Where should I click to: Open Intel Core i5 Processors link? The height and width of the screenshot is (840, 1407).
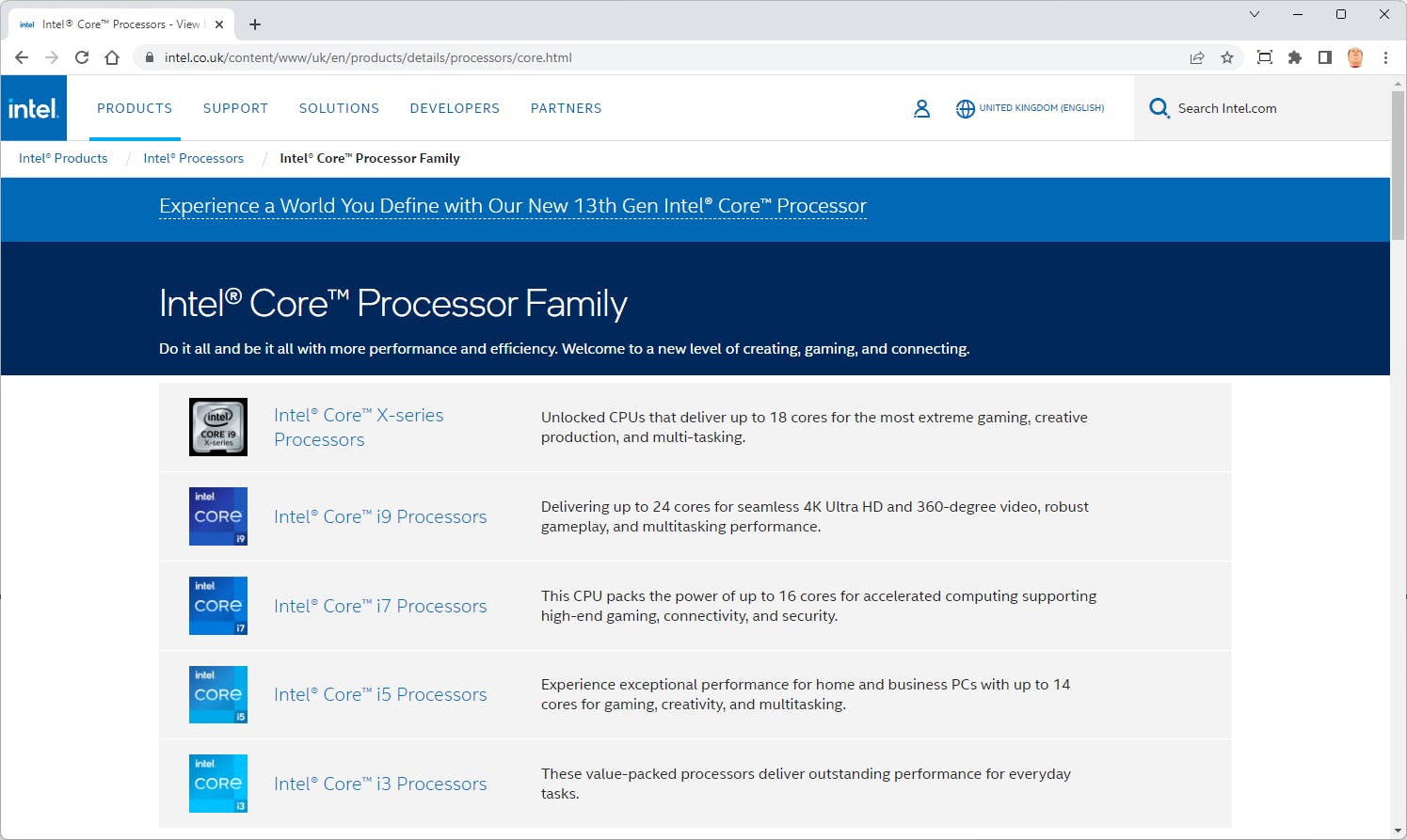(x=380, y=694)
